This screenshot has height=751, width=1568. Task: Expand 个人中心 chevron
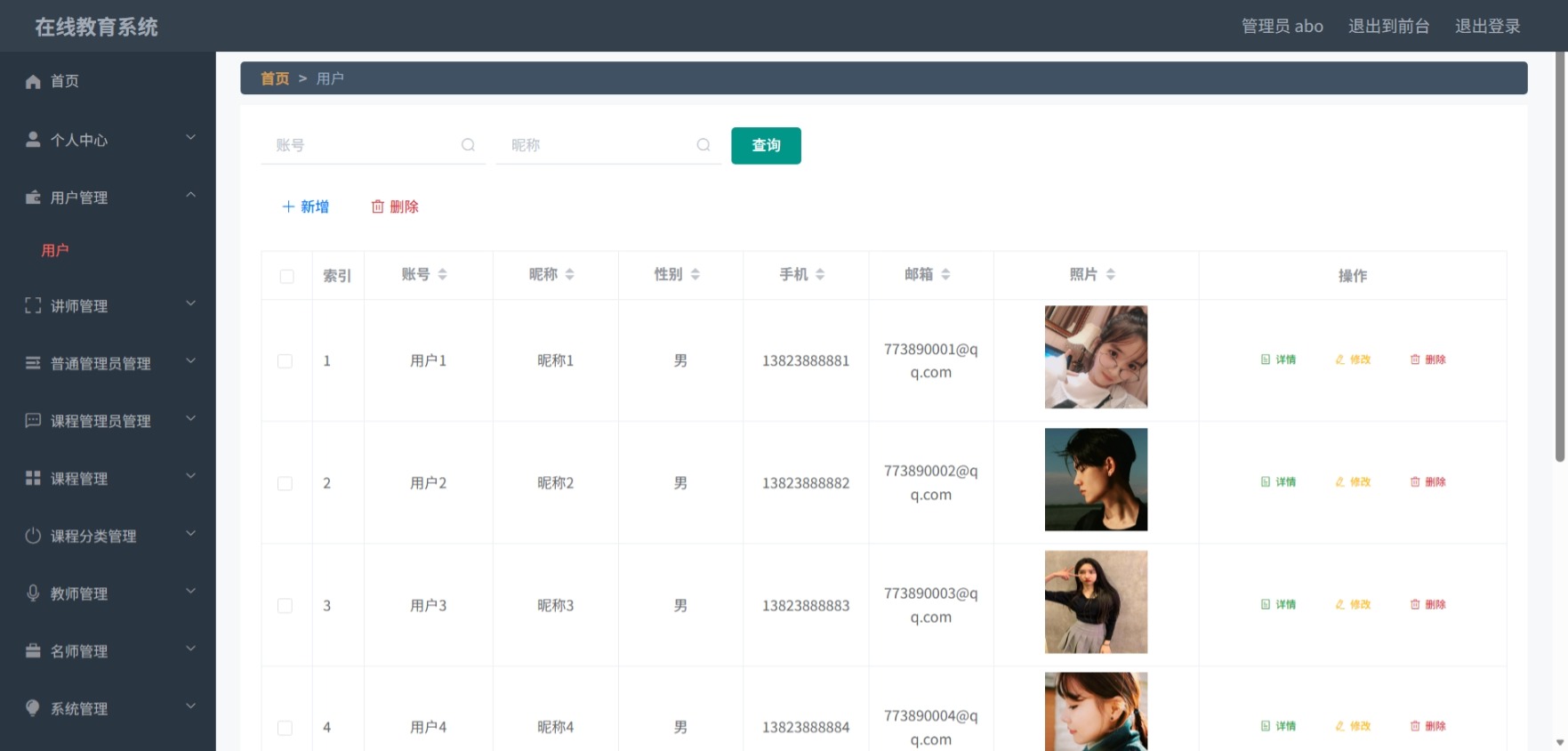[190, 138]
